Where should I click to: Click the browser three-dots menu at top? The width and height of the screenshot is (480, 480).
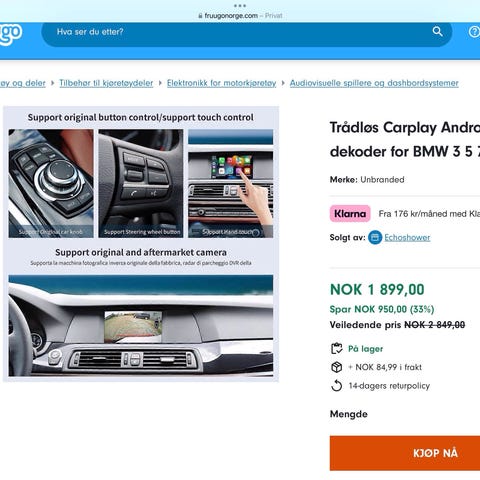pos(240,6)
